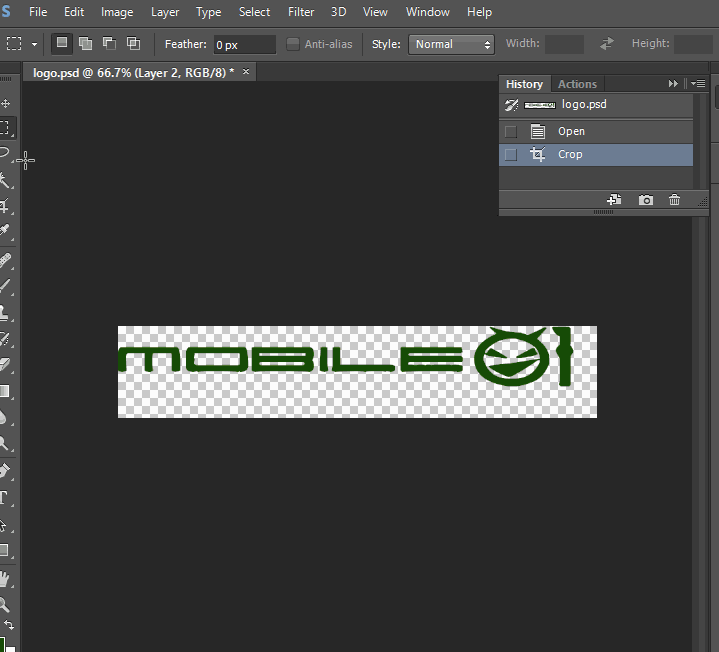Screen dimensions: 719x652
Task: Select the Hand tool
Action: click(x=5, y=579)
